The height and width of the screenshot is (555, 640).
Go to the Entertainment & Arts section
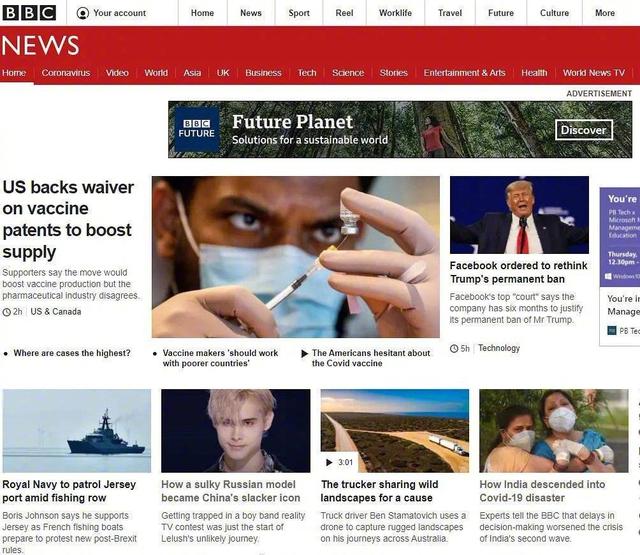click(464, 73)
